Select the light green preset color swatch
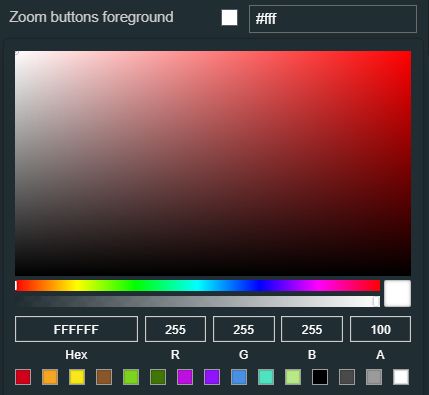 (x=131, y=377)
